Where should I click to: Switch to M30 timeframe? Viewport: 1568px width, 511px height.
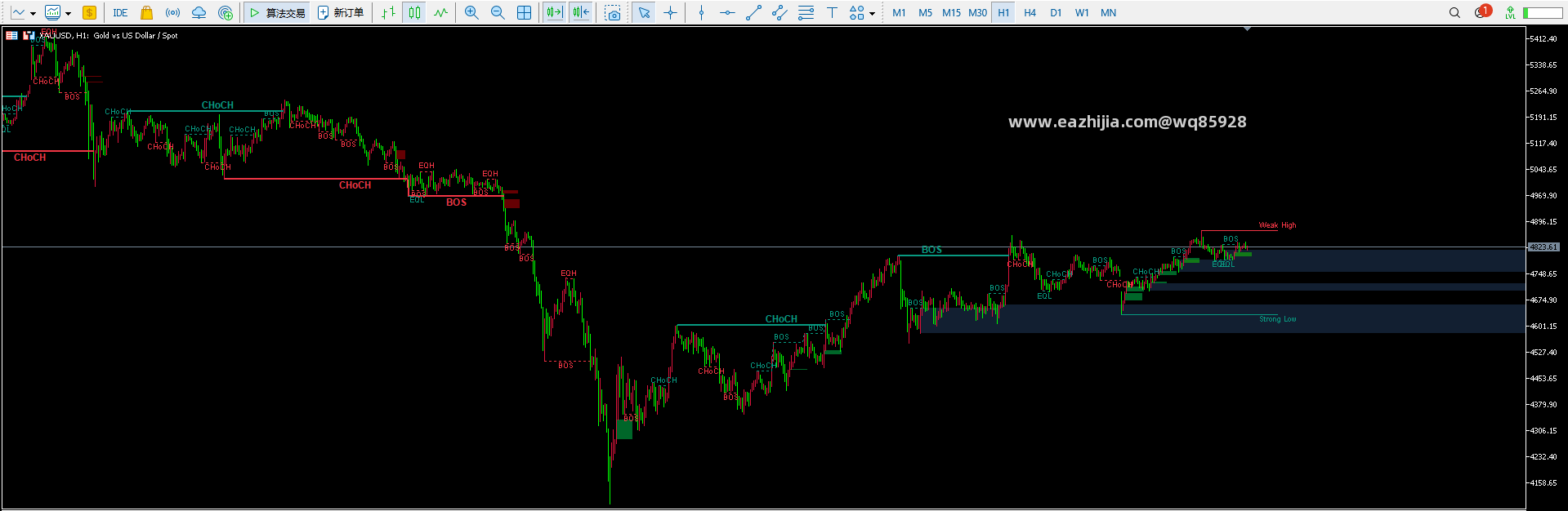click(x=977, y=12)
